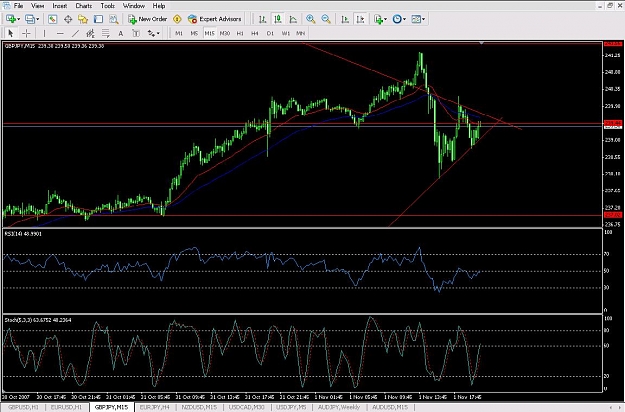Click the Zoom Out magnifier icon

(326, 19)
